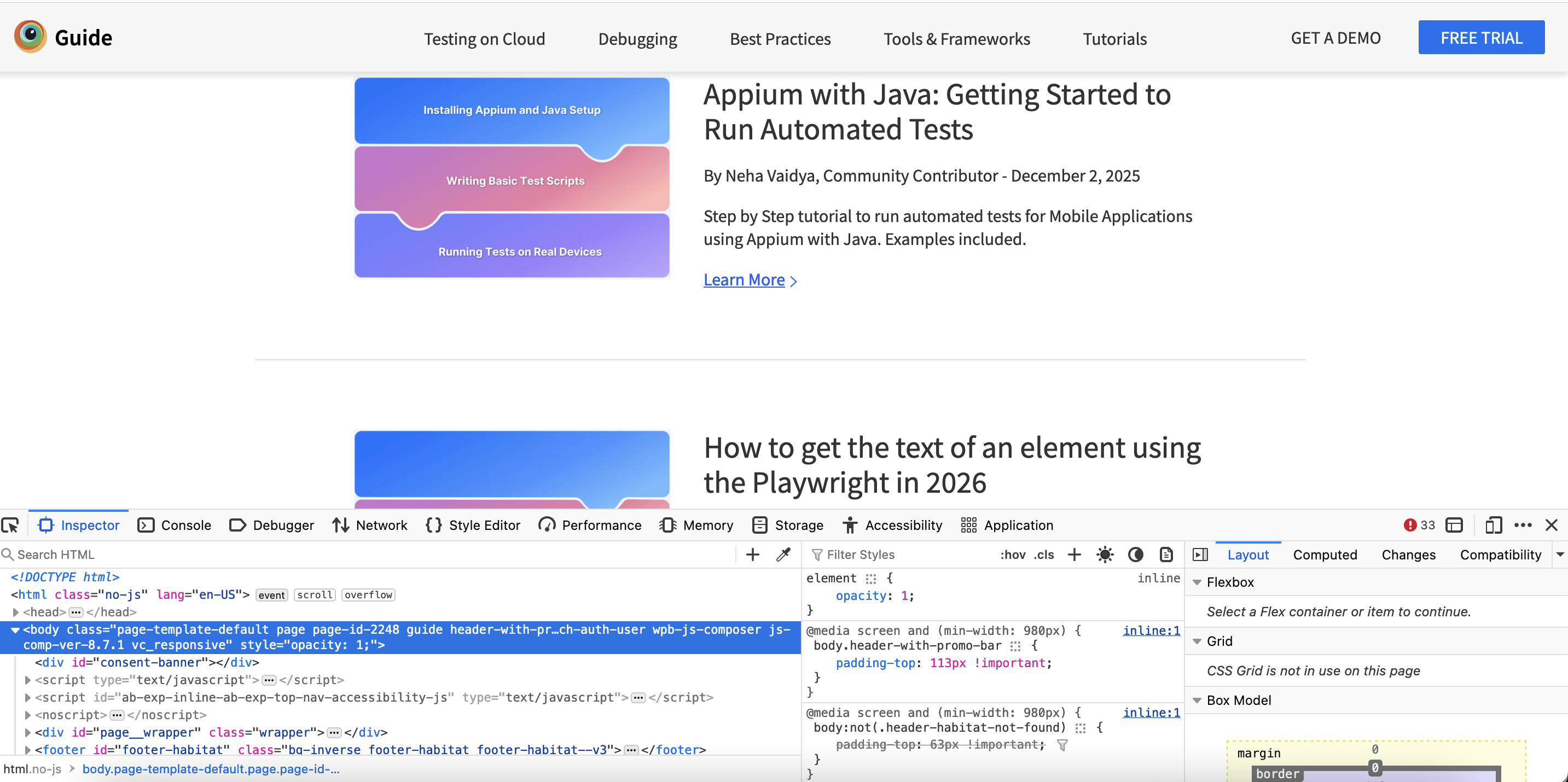
Task: Select the element picker tool in DevTools
Action: (x=10, y=524)
